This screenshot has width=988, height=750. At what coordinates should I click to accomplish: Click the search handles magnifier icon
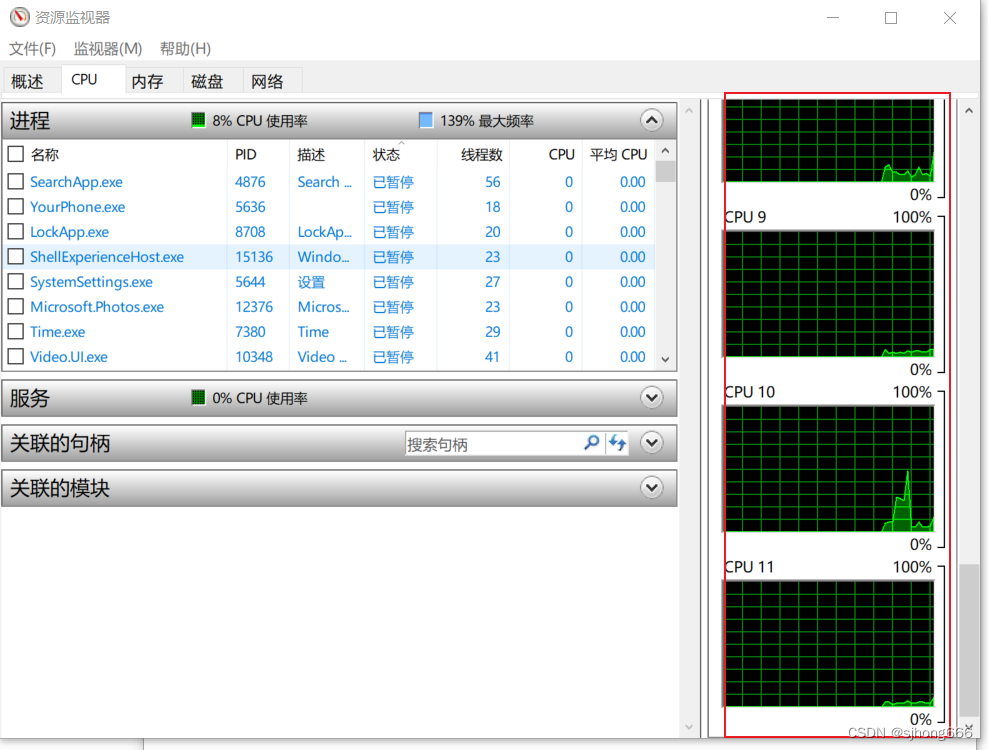[592, 442]
